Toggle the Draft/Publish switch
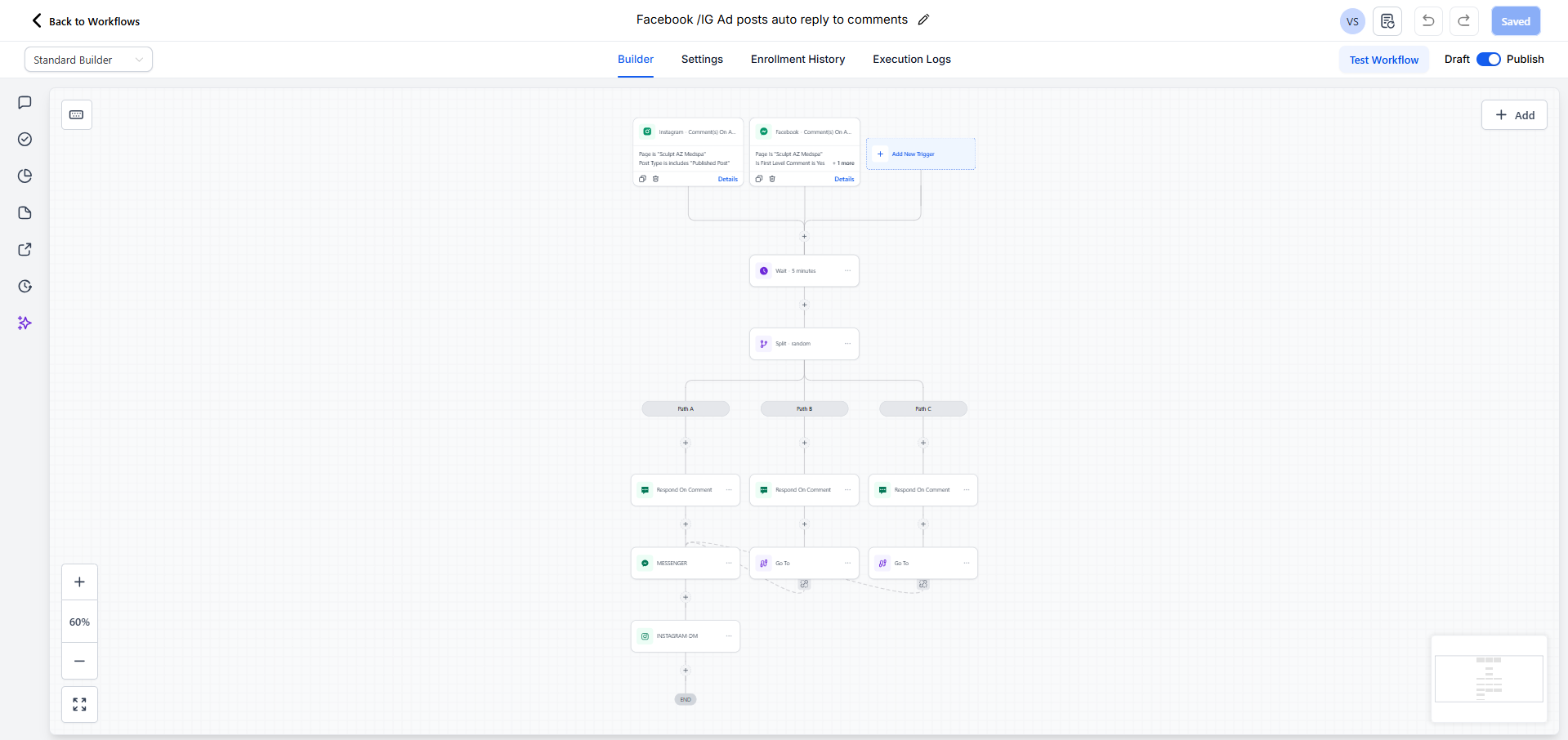 coord(1488,60)
